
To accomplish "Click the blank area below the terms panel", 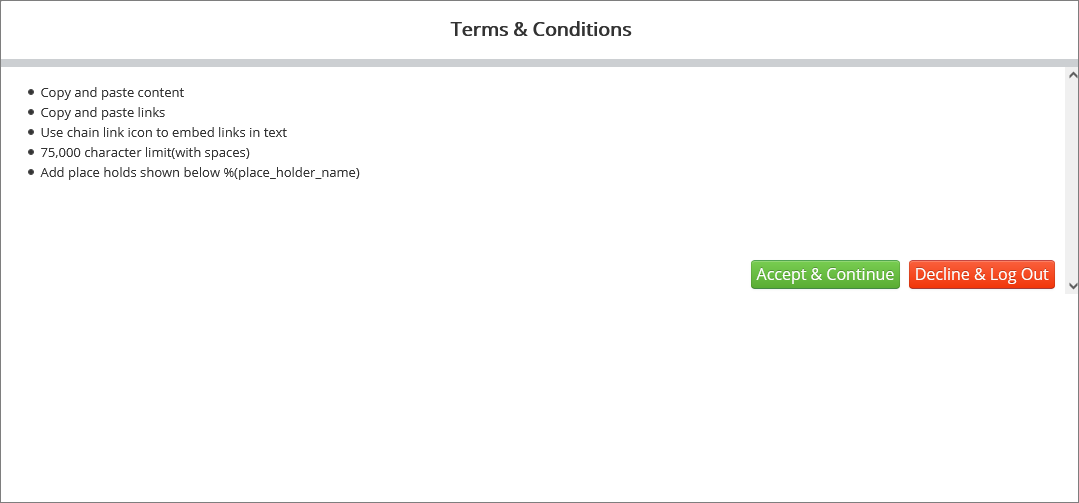I will 540,400.
